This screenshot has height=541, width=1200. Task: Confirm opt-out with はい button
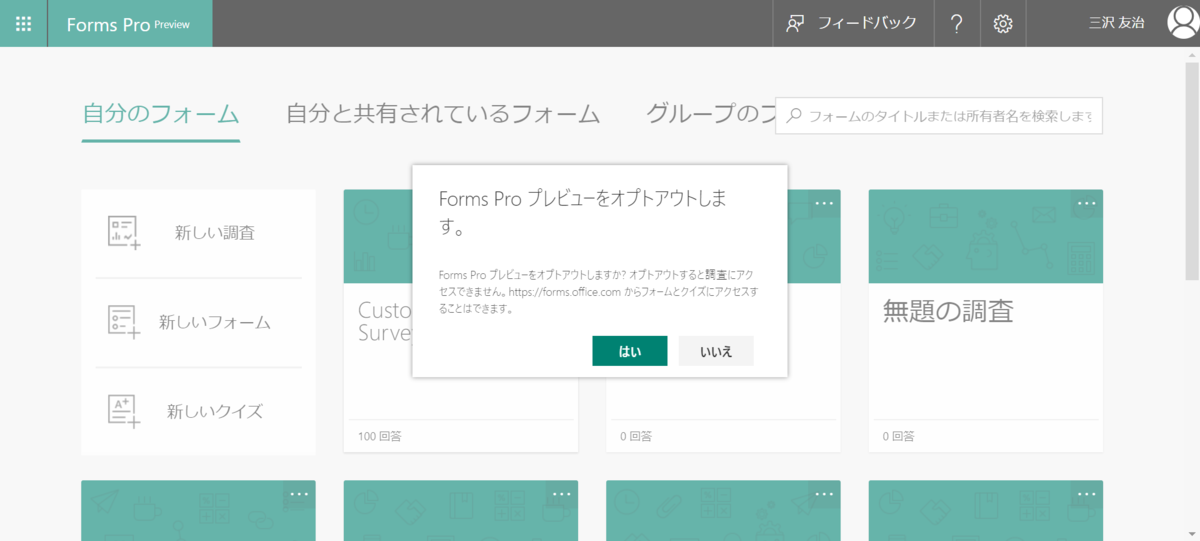[x=630, y=351]
